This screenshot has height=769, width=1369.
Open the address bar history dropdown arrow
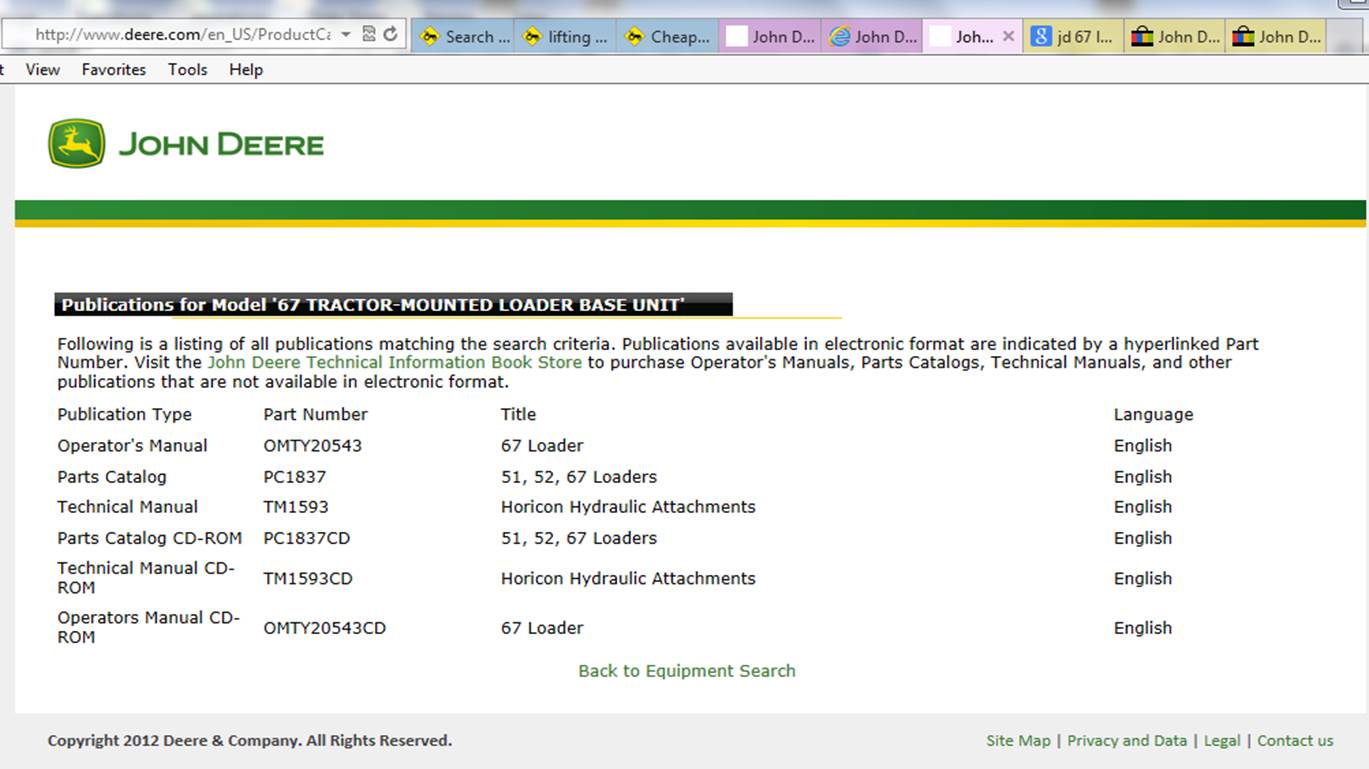pos(346,34)
